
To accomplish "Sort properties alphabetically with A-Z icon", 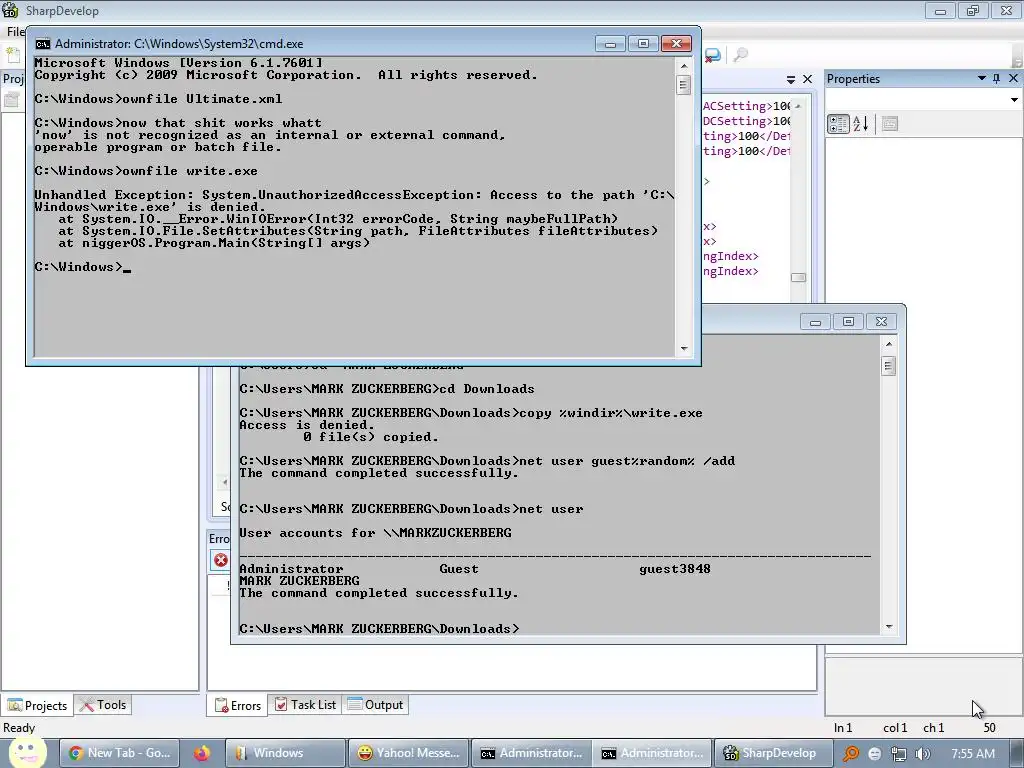I will (861, 123).
